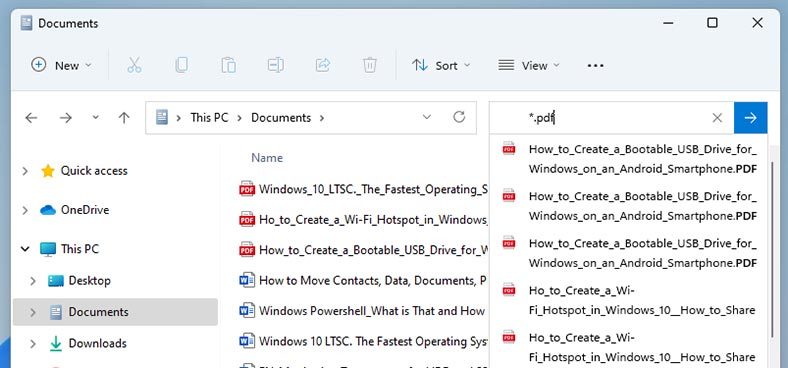The height and width of the screenshot is (368, 788).
Task: Choose second Bootable_USB_Drive search suggestion
Action: 629,206
